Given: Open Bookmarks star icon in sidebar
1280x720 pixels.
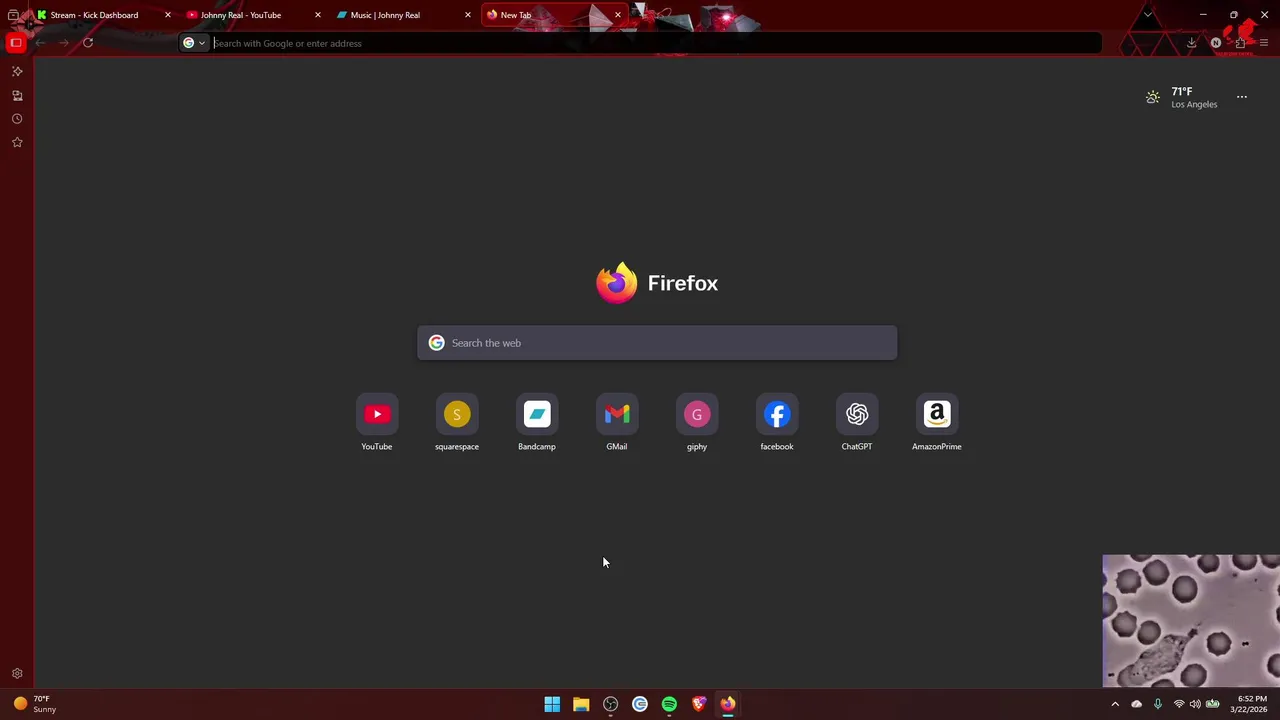Looking at the screenshot, I should point(17,143).
